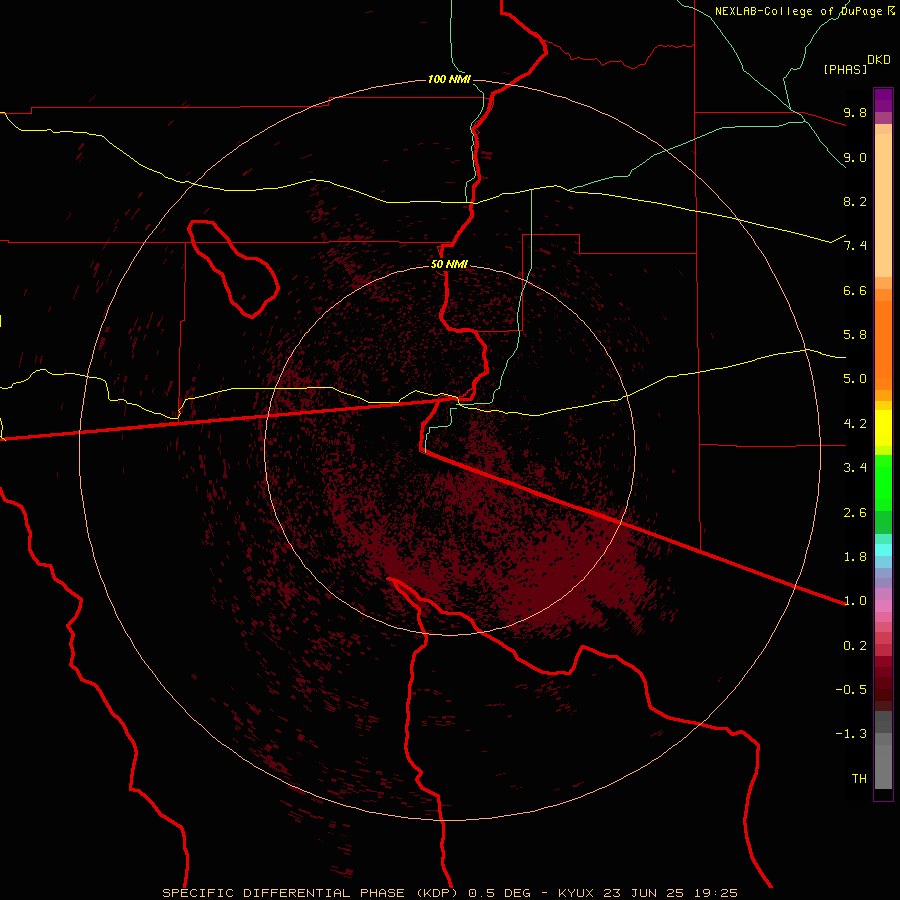Select the 1.8 value on the color scale
Image resolution: width=900 pixels, height=900 pixels.
855,557
